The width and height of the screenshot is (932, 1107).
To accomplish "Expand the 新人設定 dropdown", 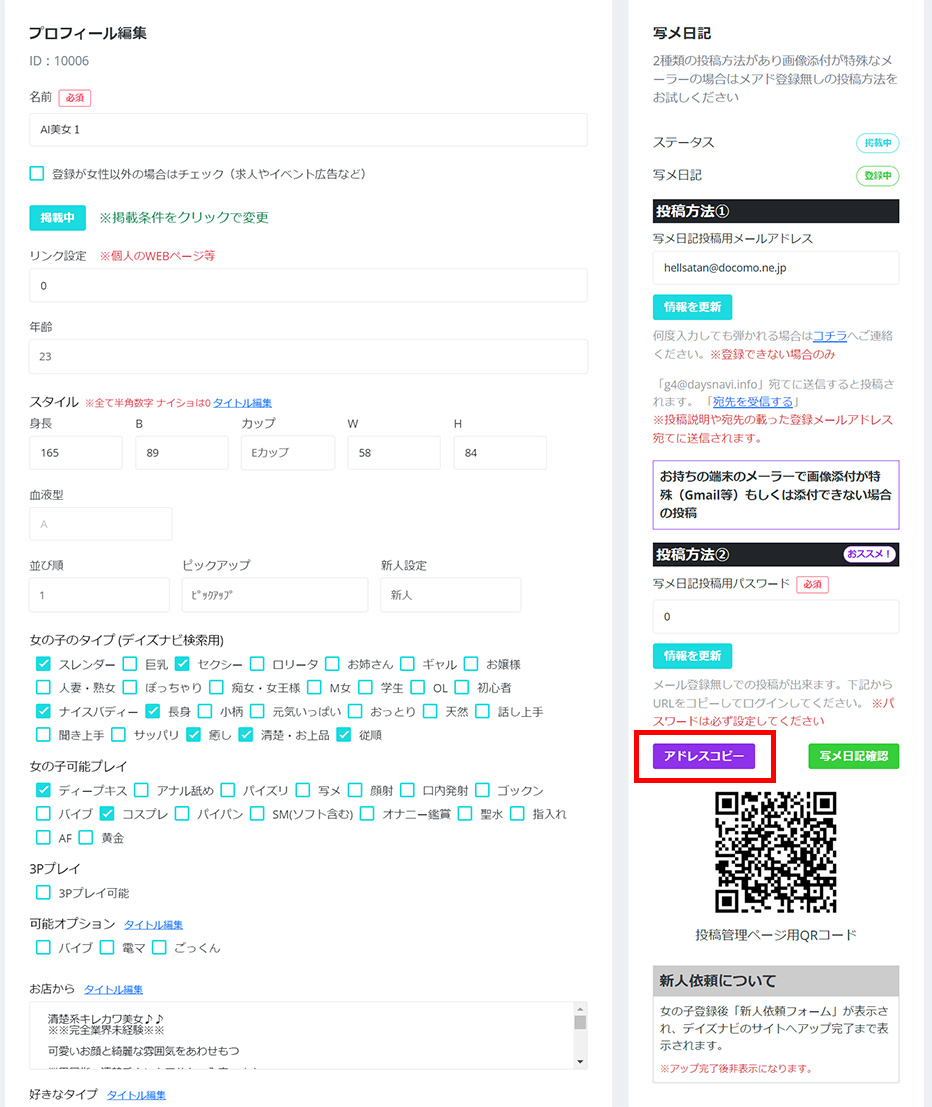I will (450, 594).
